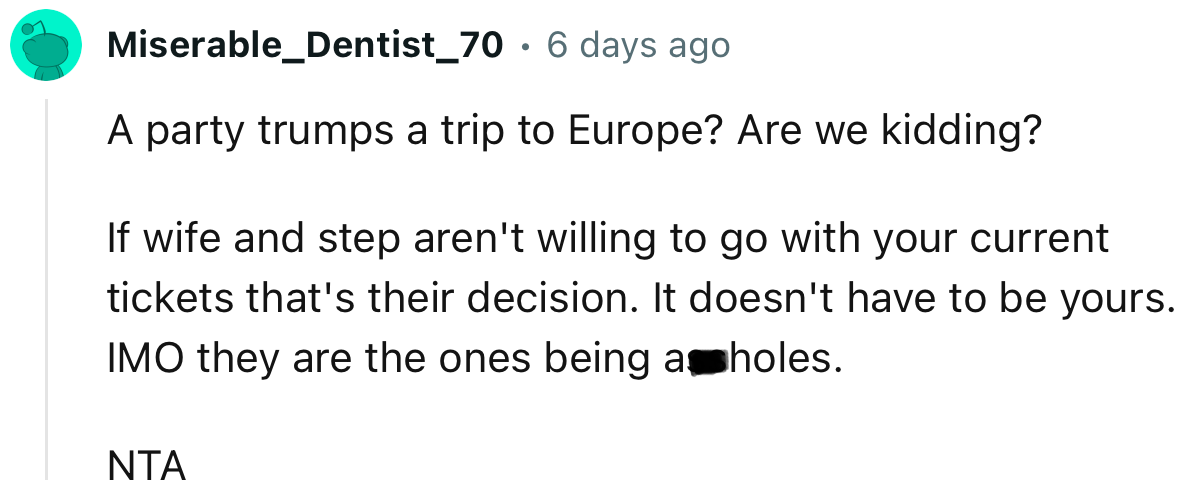
Task: Click the phrase "Are we kidding?"
Action: (x=884, y=134)
